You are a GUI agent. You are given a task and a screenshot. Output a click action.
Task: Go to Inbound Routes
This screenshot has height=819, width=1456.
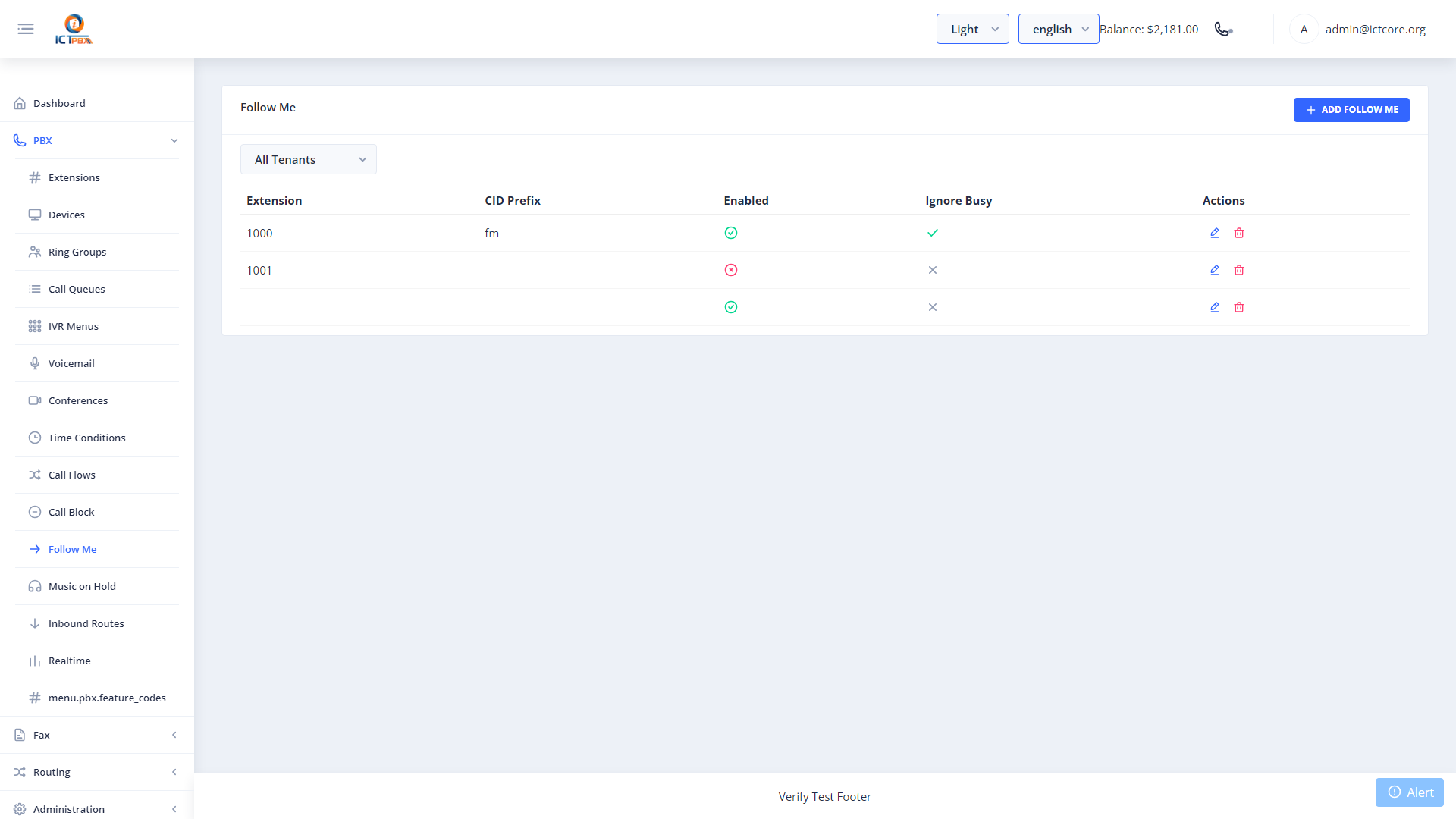(97, 623)
